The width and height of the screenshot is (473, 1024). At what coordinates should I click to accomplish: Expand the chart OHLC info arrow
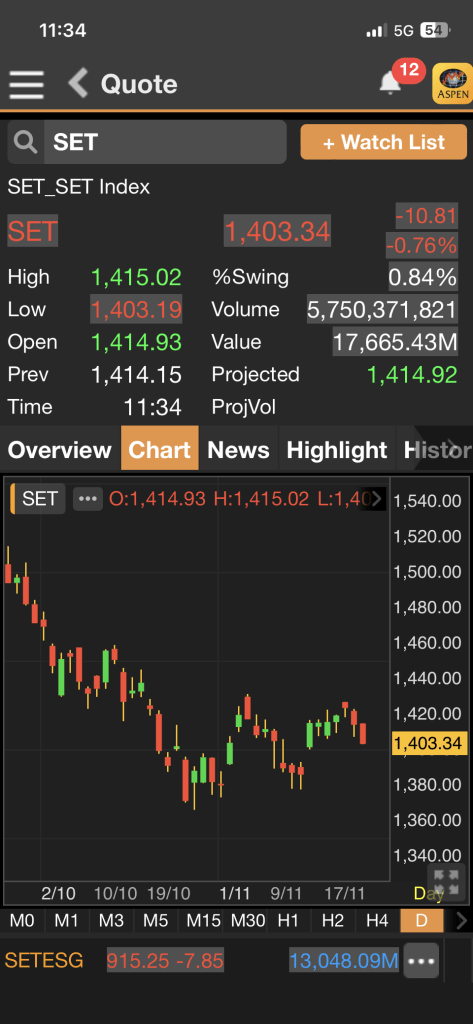pos(378,500)
